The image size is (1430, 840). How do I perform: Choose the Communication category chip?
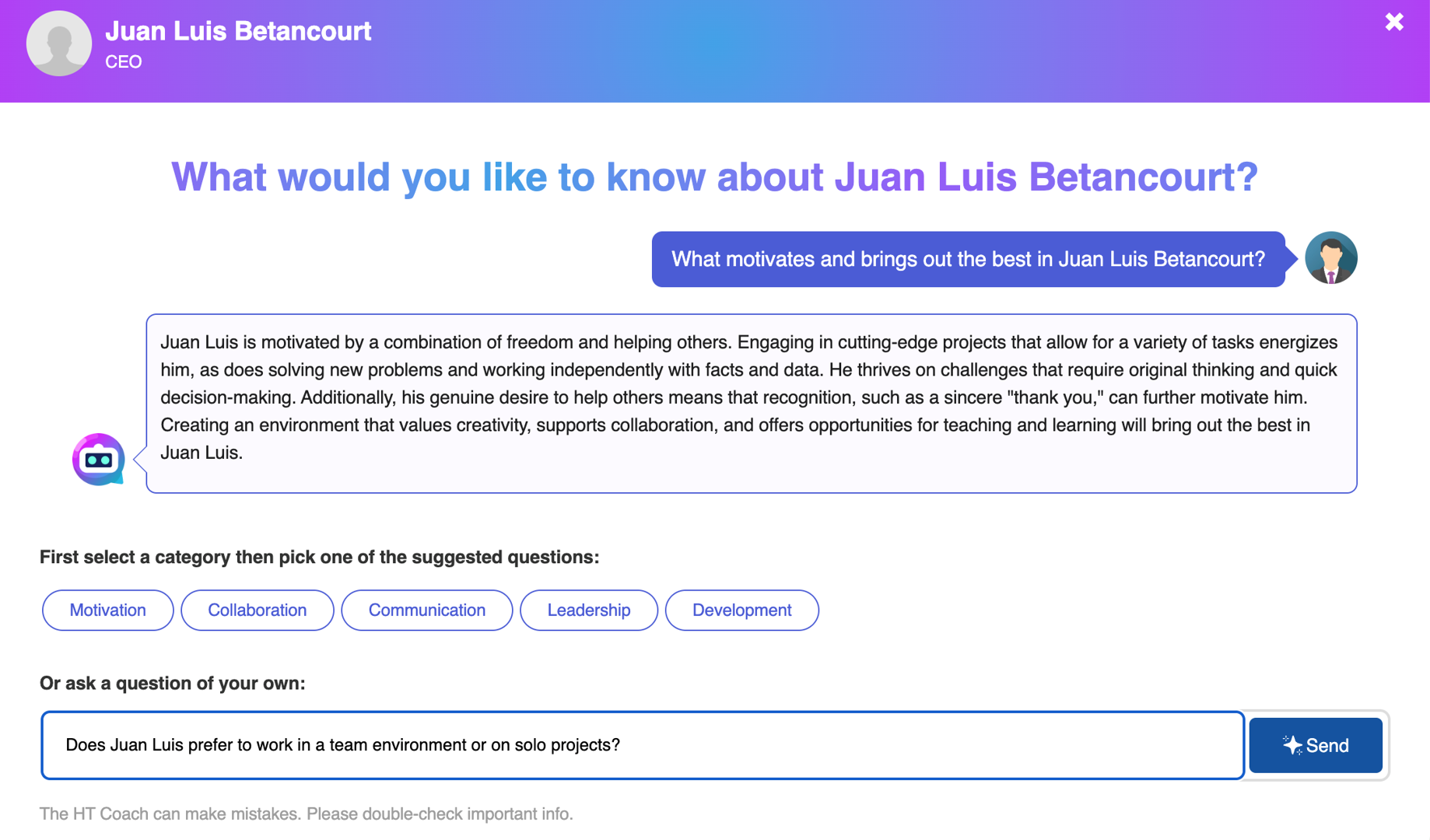click(x=426, y=610)
